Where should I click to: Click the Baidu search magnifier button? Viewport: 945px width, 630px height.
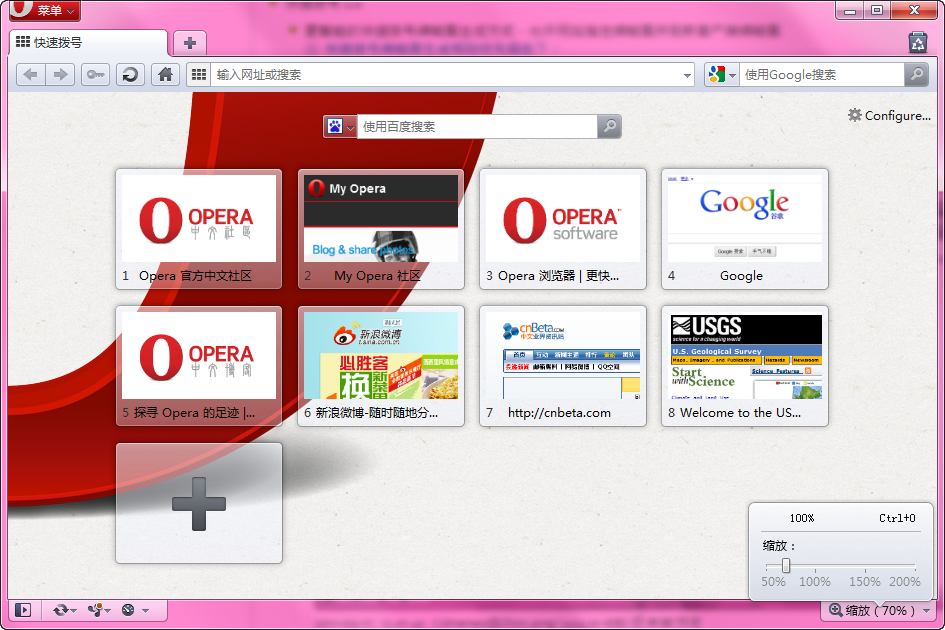pos(609,127)
